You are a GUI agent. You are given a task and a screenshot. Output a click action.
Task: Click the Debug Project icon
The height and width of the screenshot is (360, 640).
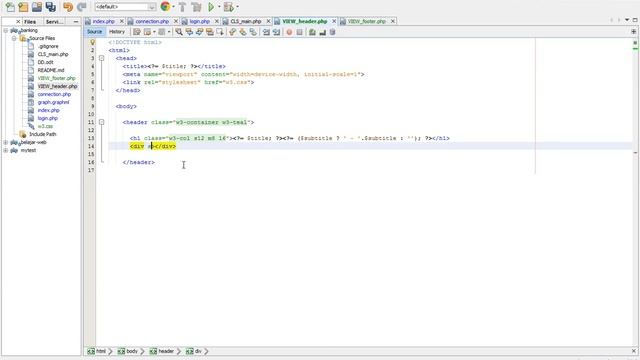229,7
